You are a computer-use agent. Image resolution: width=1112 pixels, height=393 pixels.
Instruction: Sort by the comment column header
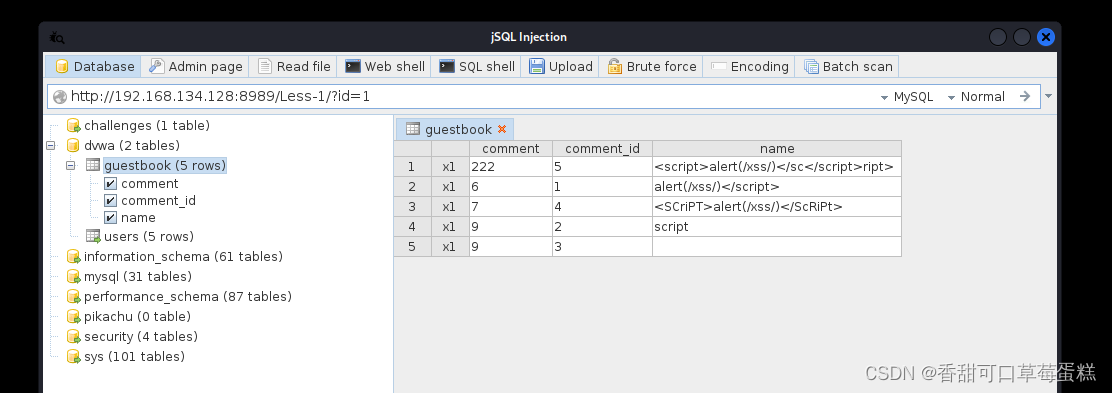tap(511, 148)
